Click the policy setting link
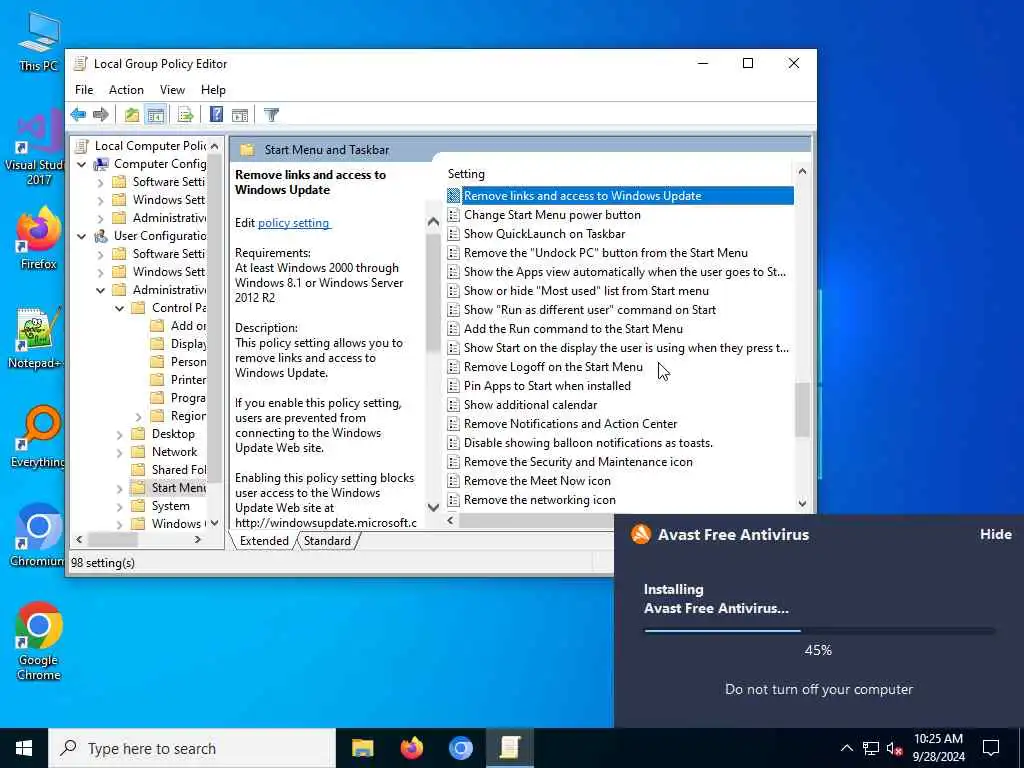 click(294, 223)
